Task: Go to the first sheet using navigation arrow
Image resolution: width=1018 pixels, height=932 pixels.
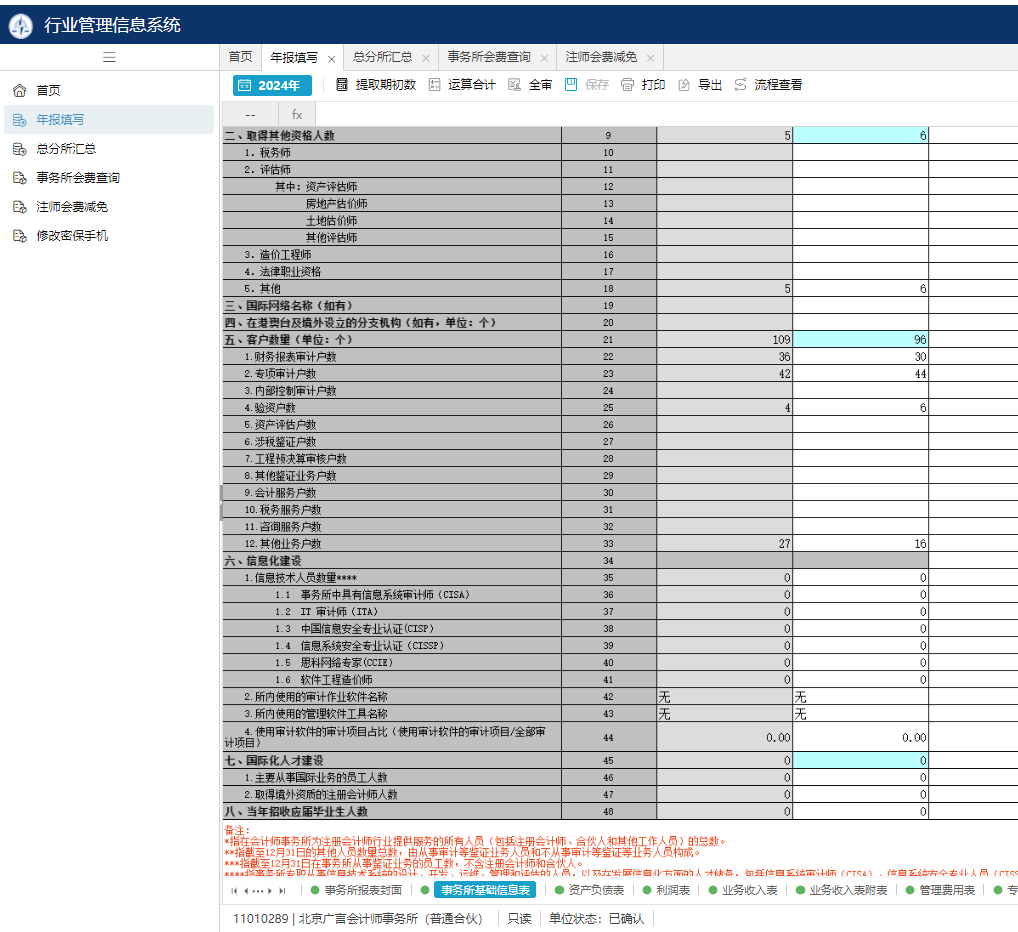Action: (234, 890)
